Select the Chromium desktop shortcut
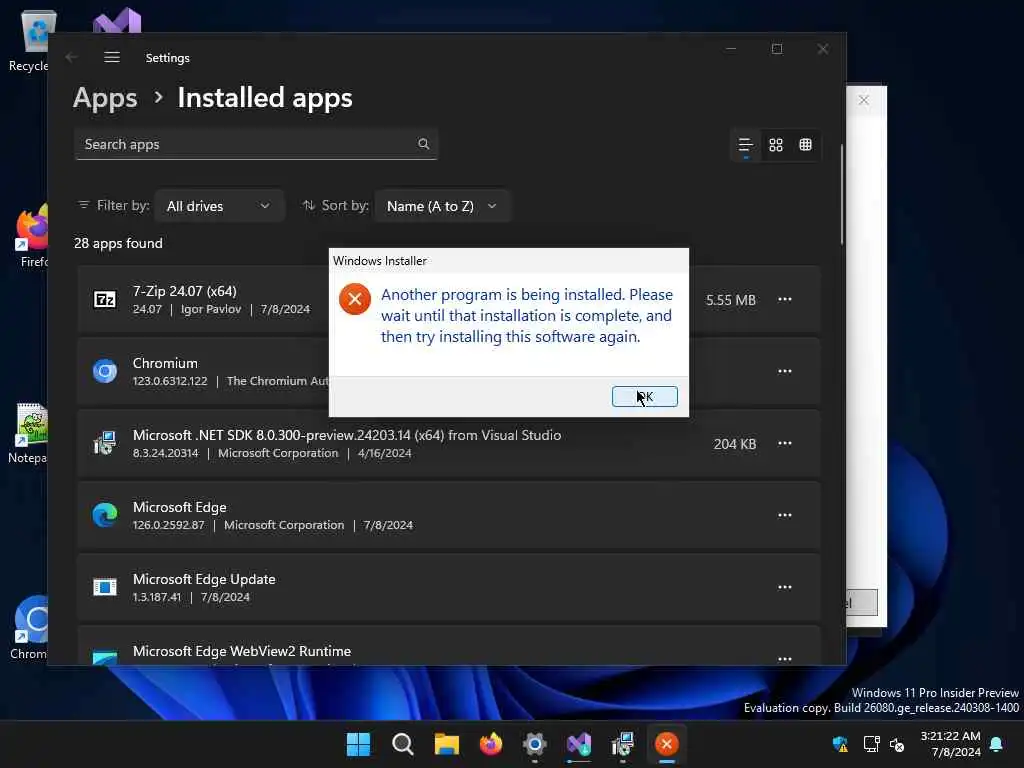The height and width of the screenshot is (768, 1024). click(29, 628)
